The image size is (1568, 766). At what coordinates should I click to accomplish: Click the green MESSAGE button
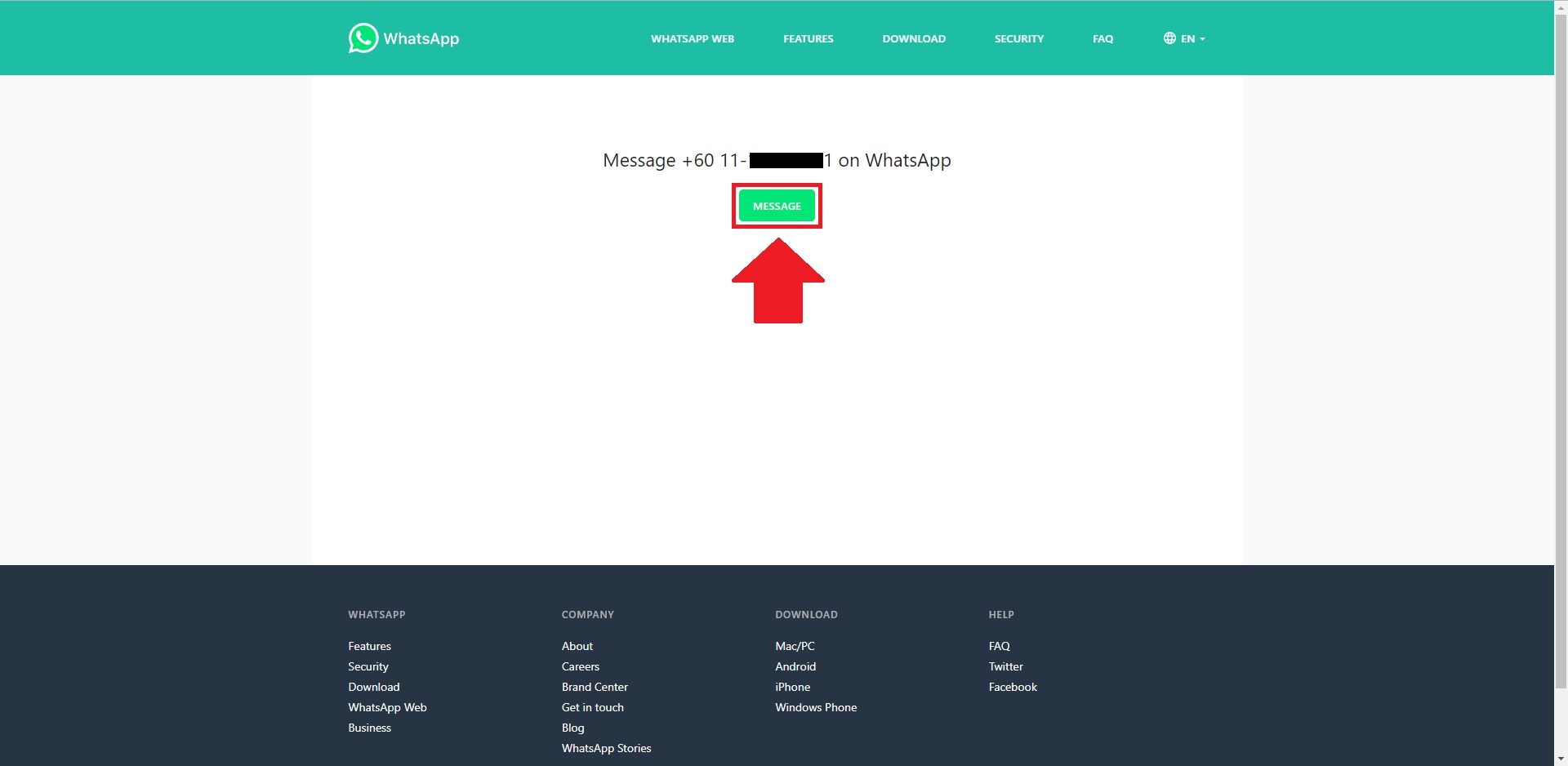point(777,206)
